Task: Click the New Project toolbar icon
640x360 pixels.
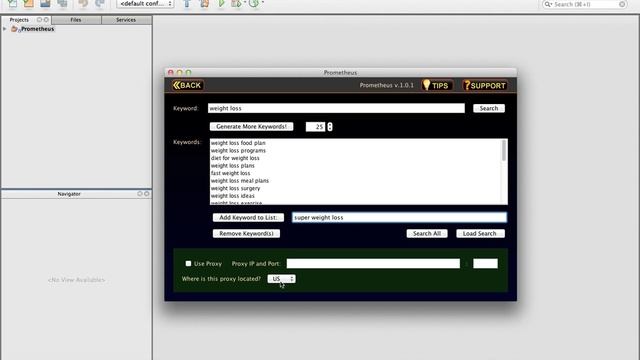Action: click(x=29, y=4)
